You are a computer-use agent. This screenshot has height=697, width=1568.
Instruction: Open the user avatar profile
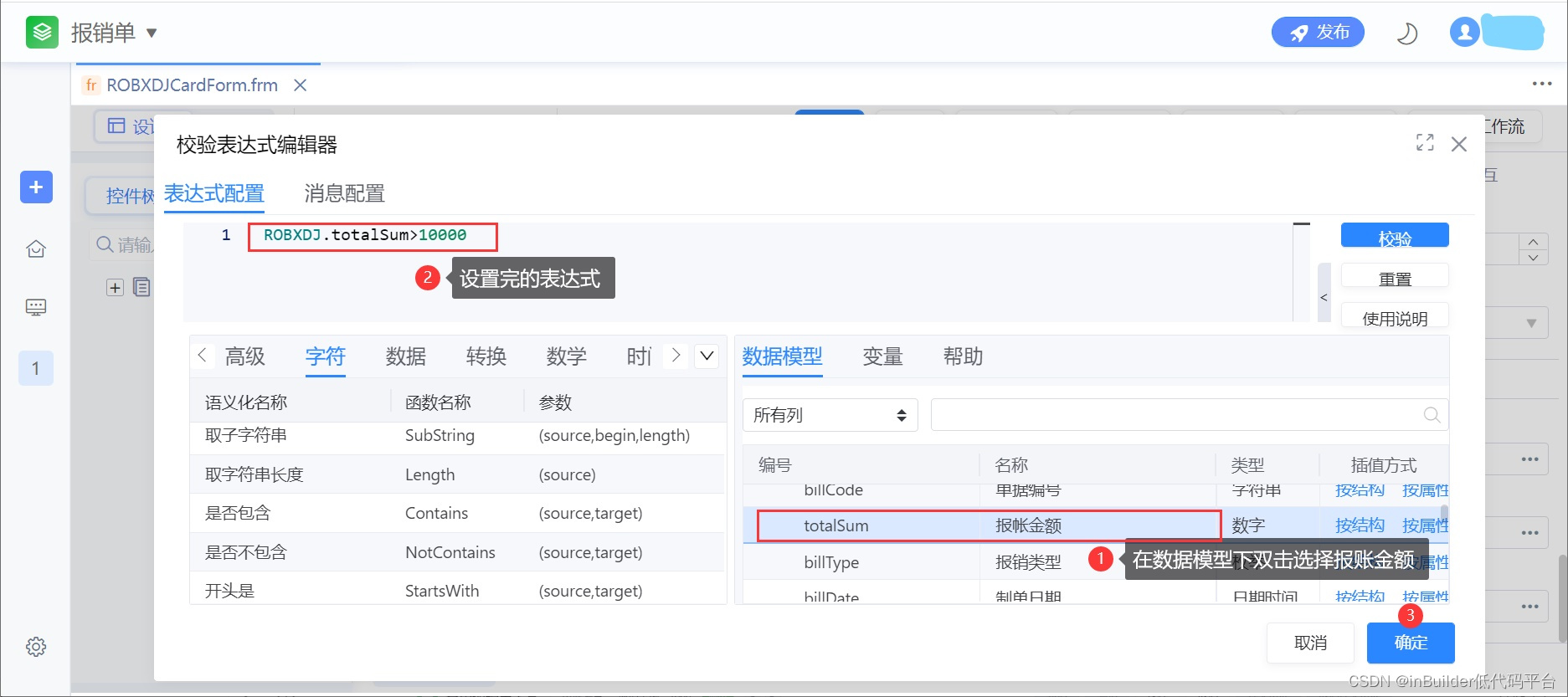pos(1465,32)
